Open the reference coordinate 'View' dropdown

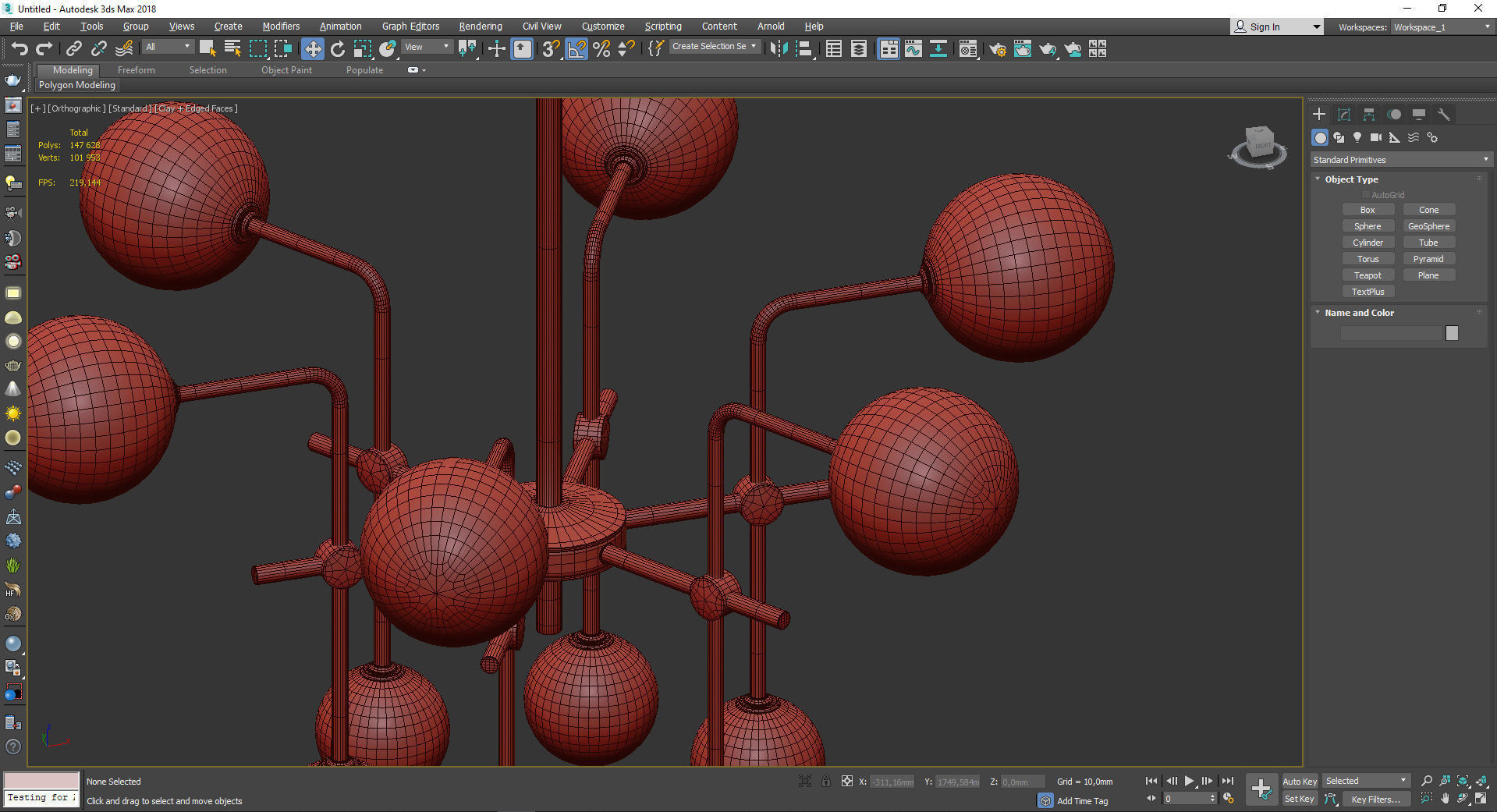[426, 47]
